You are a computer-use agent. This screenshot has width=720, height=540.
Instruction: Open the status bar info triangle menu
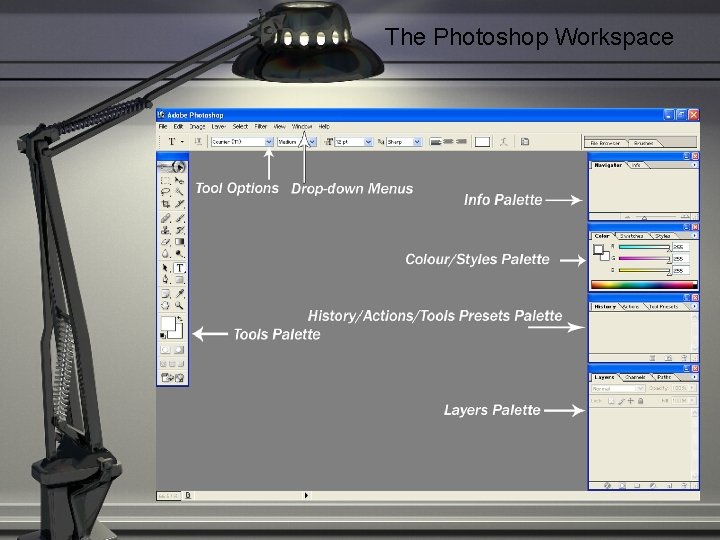coord(306,495)
